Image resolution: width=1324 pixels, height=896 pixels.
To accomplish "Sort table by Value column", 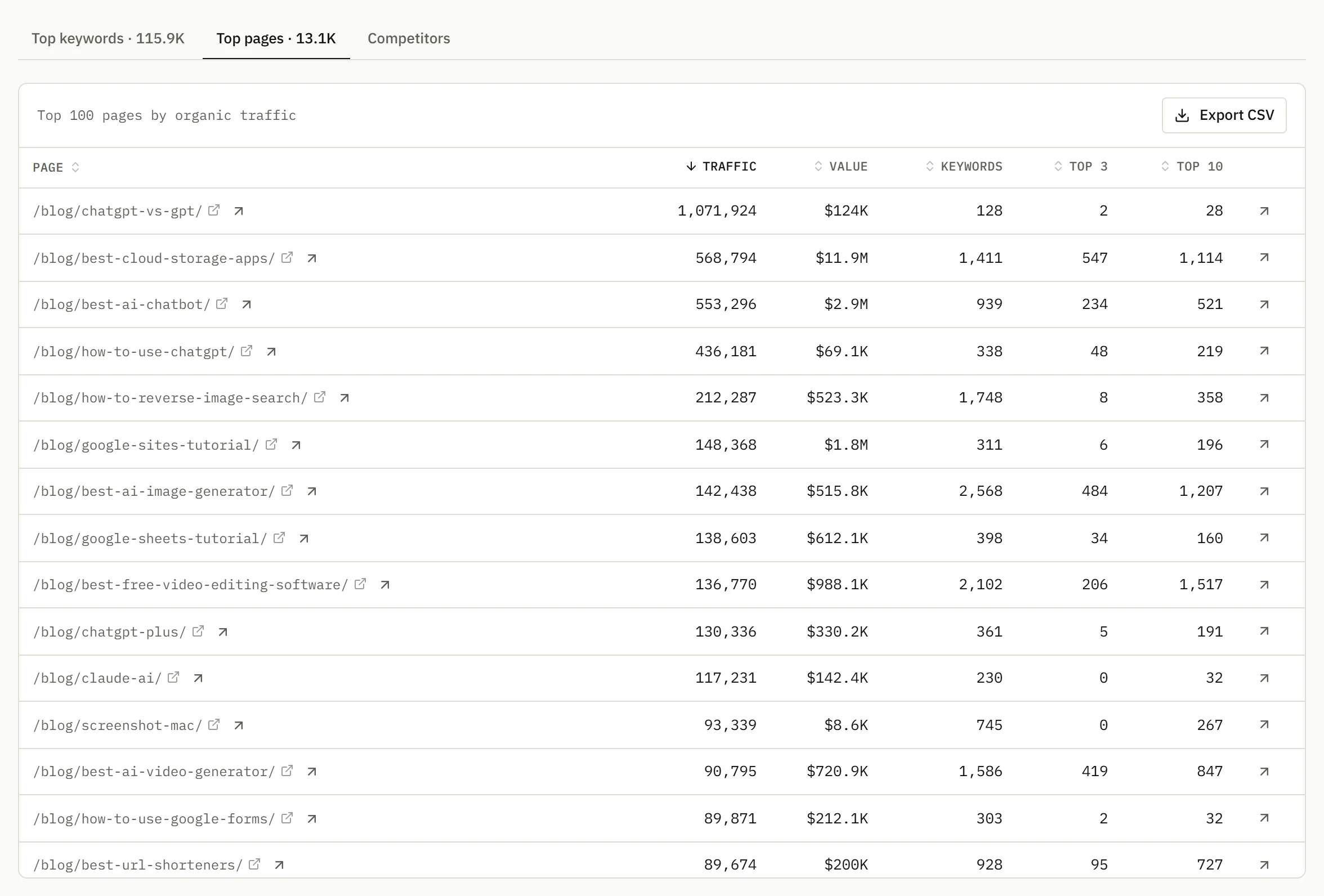I will pyautogui.click(x=840, y=167).
